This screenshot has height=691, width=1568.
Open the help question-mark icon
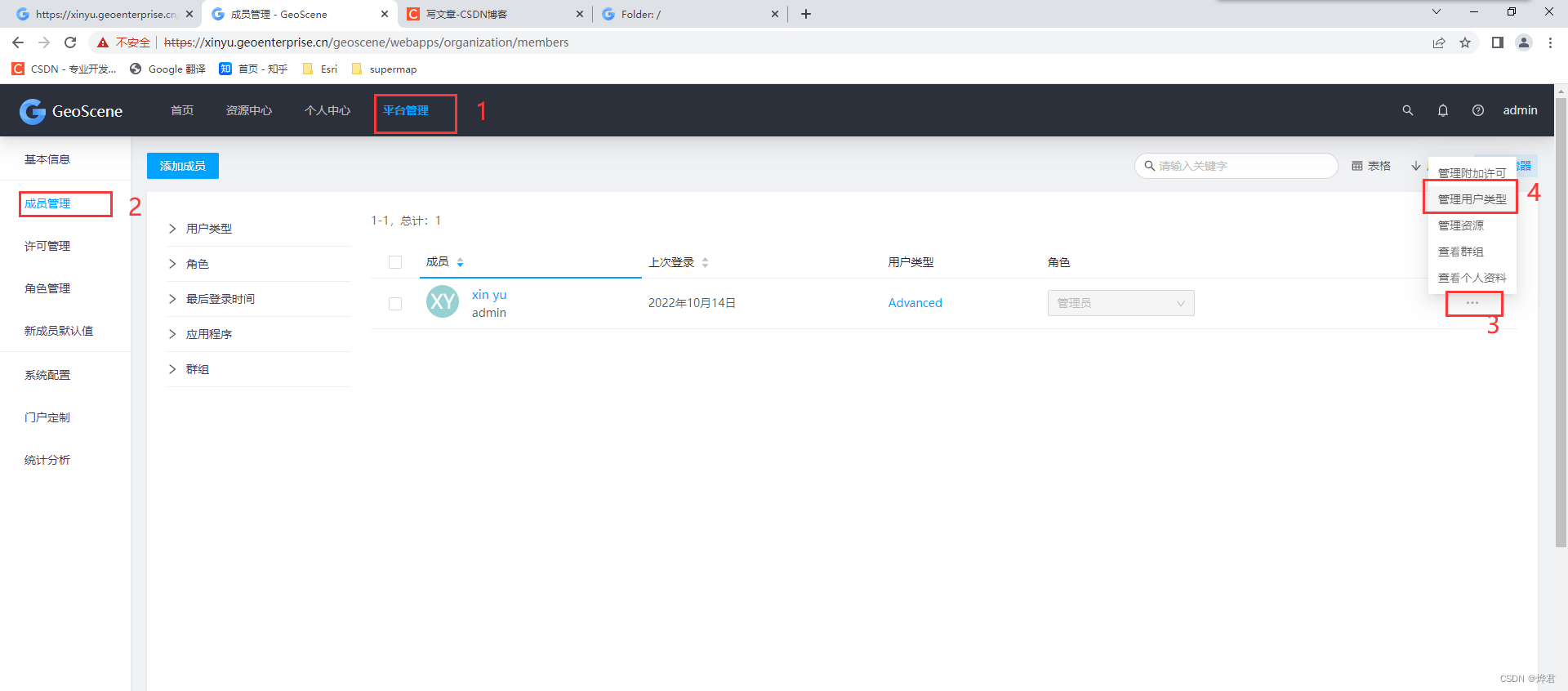(1478, 110)
